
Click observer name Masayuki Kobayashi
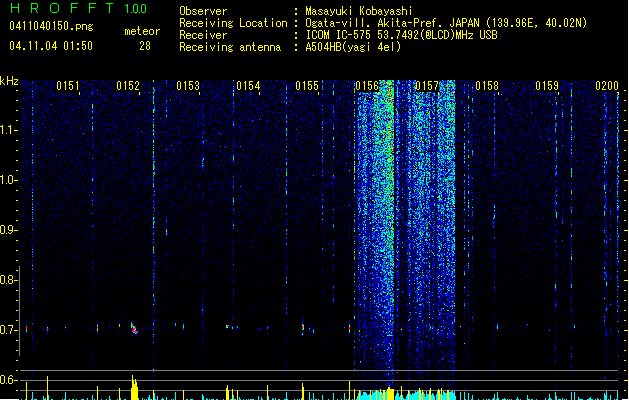tap(359, 11)
